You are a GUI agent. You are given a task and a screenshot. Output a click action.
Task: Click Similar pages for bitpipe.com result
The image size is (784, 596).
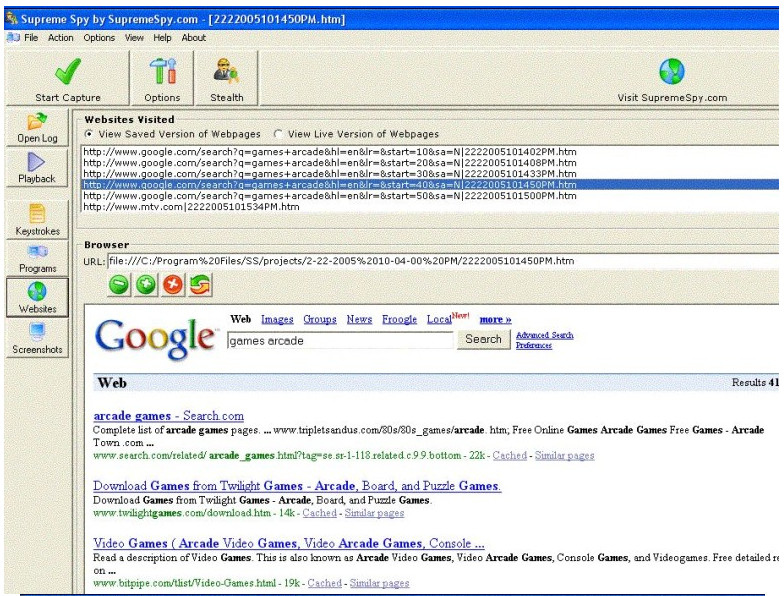pos(380,583)
